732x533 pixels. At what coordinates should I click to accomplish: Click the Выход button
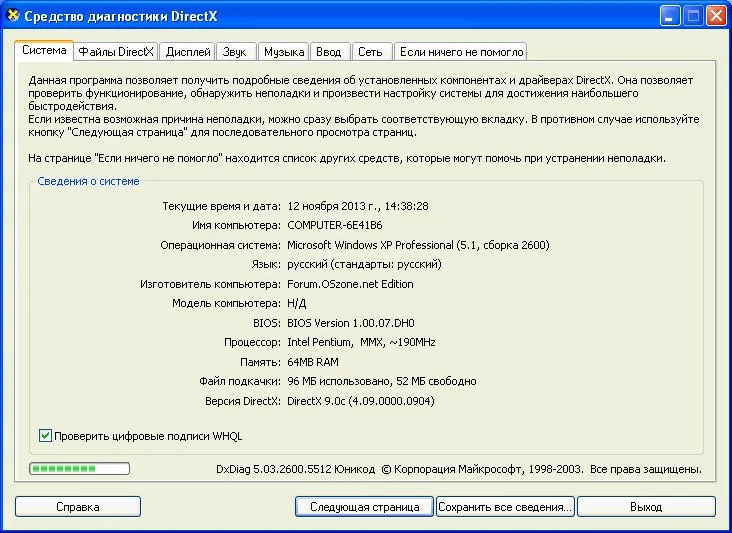(646, 507)
